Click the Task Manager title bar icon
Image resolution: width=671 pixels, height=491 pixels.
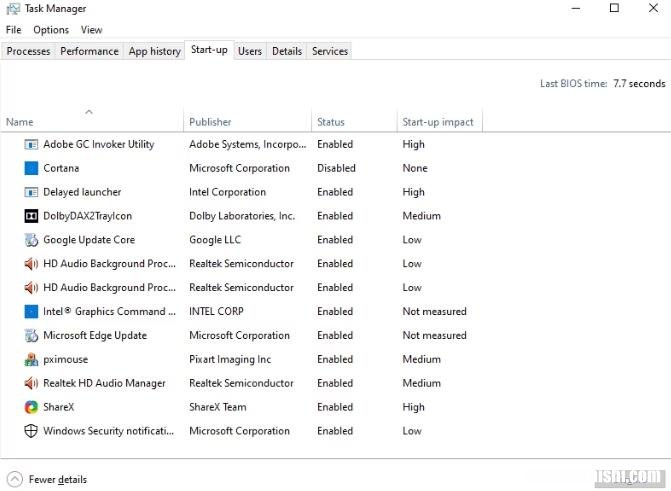coord(13,9)
